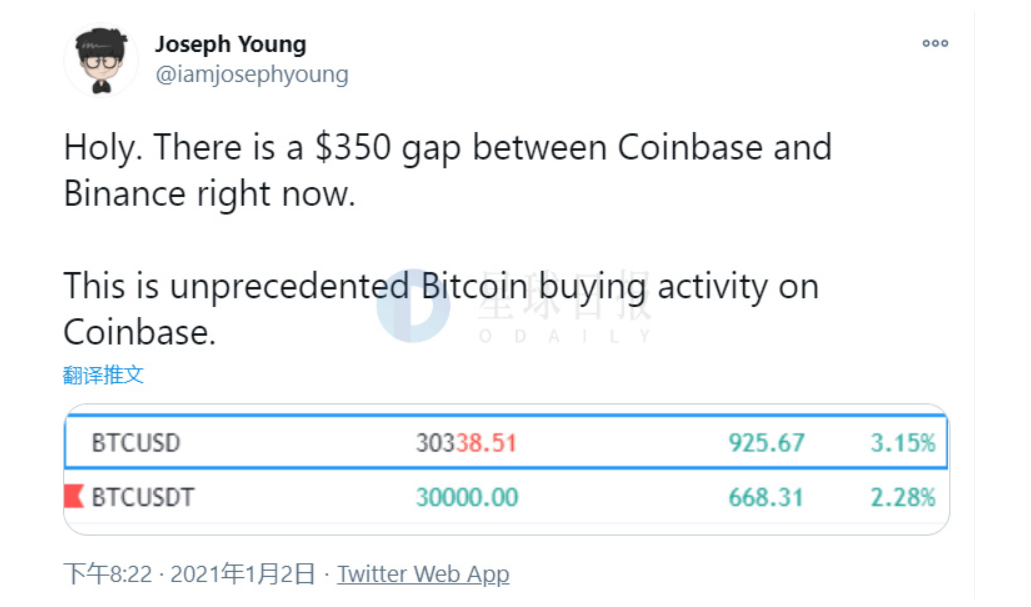Click the Odaily circular watermark logo
This screenshot has height=607, width=1031.
(411, 303)
